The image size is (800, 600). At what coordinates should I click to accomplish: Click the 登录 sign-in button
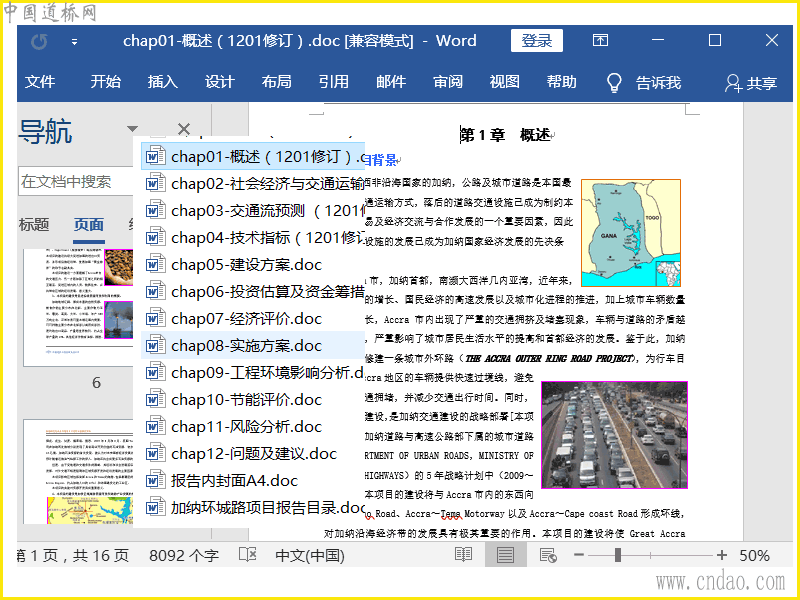tap(537, 41)
